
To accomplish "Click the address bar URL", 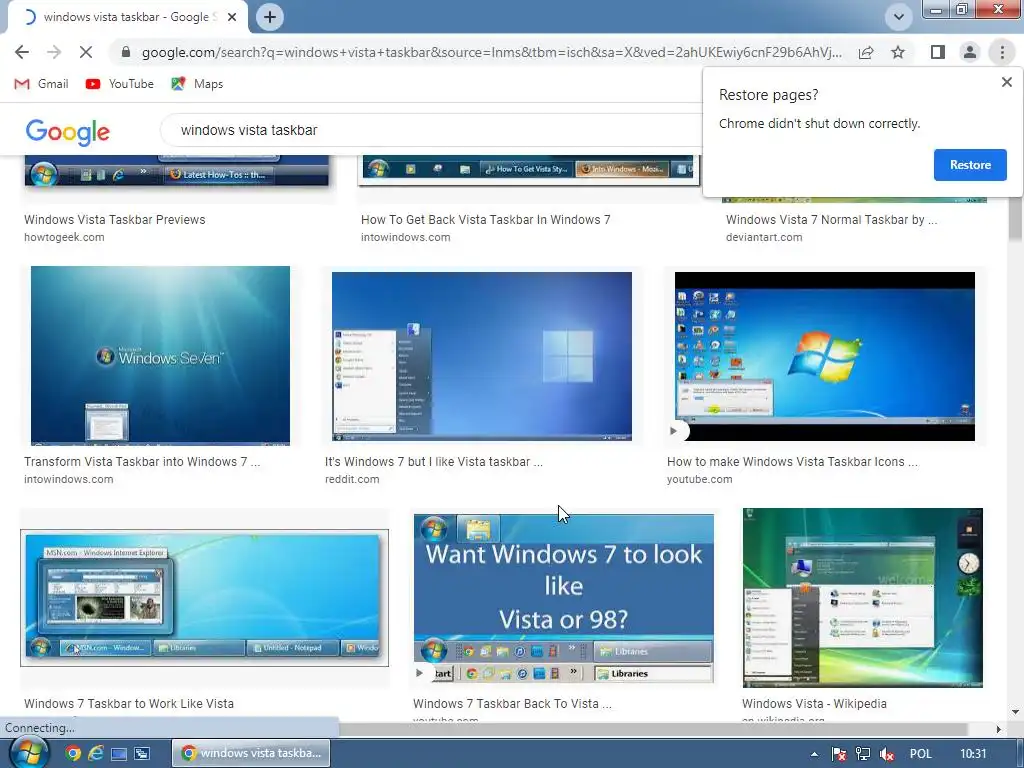I will click(491, 52).
